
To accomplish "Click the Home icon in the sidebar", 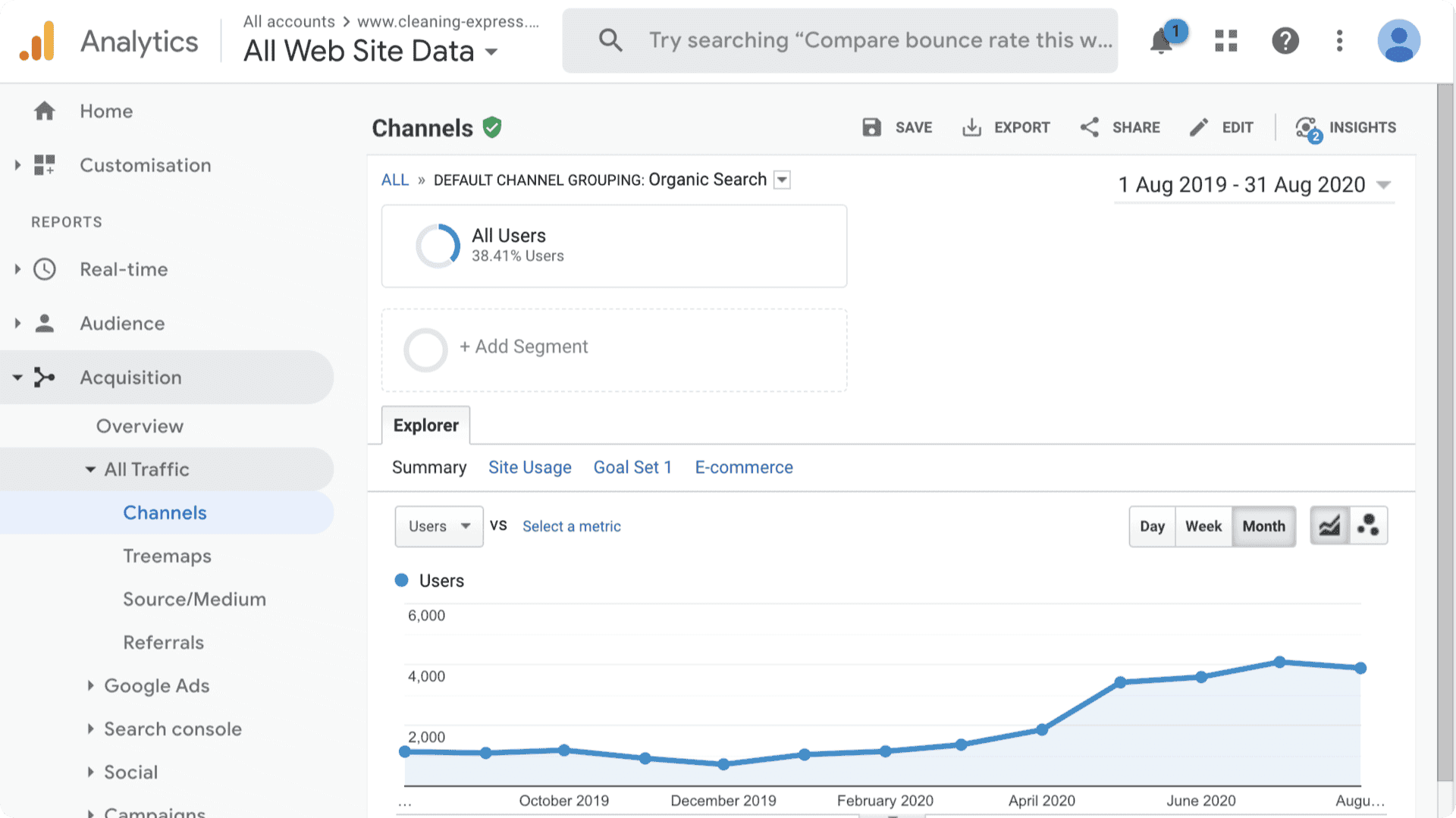I will (x=45, y=111).
